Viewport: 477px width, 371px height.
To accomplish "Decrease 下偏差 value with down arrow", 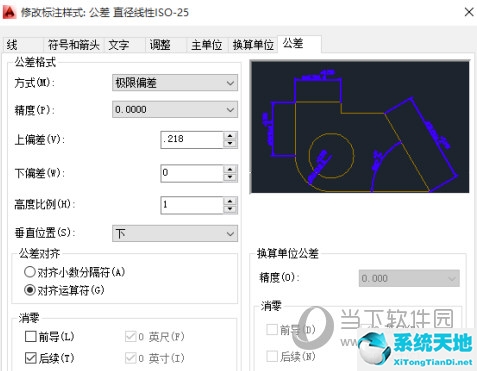I will click(x=230, y=177).
